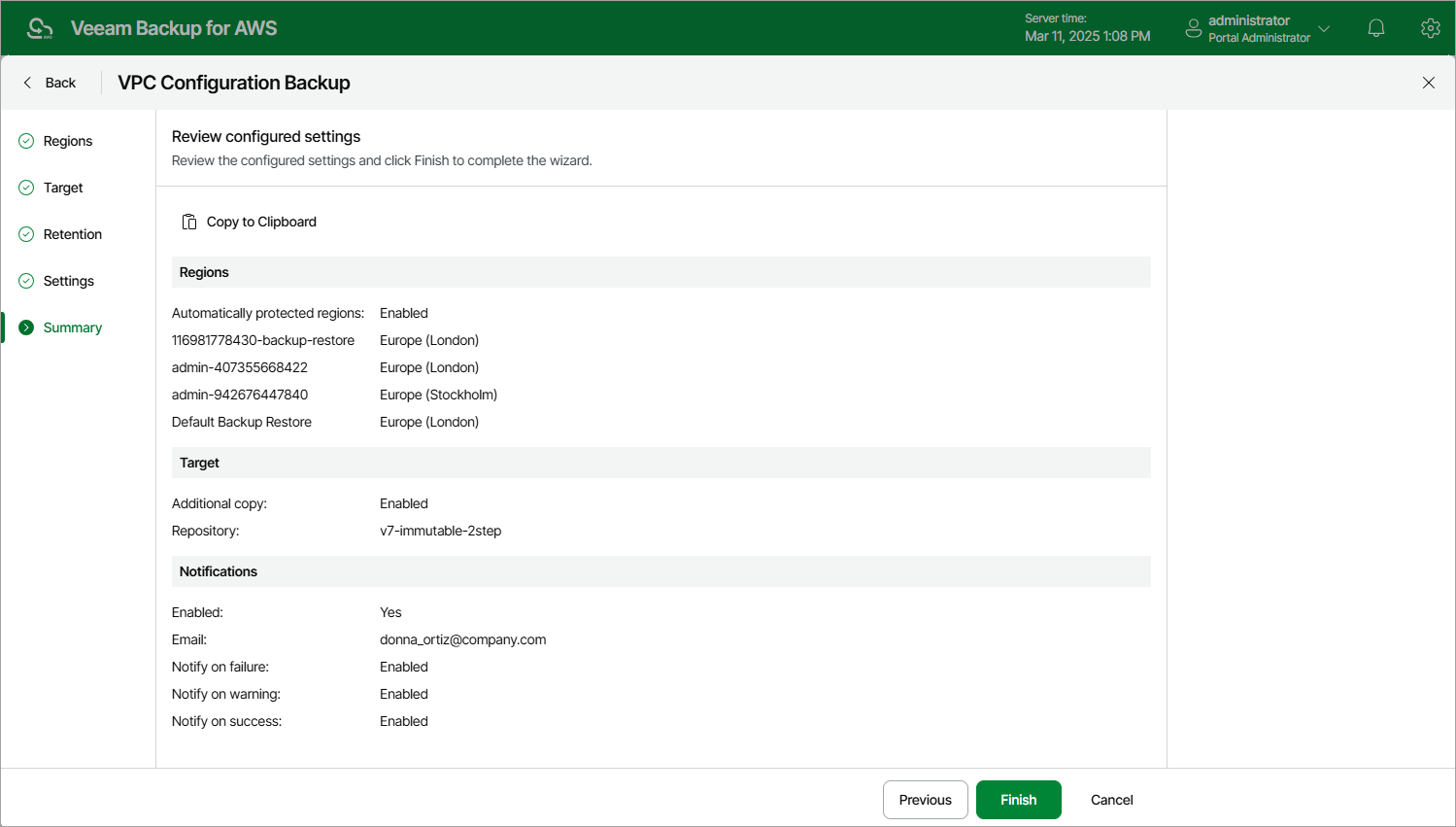
Task: Click the Regions step checkmark icon
Action: [x=26, y=141]
